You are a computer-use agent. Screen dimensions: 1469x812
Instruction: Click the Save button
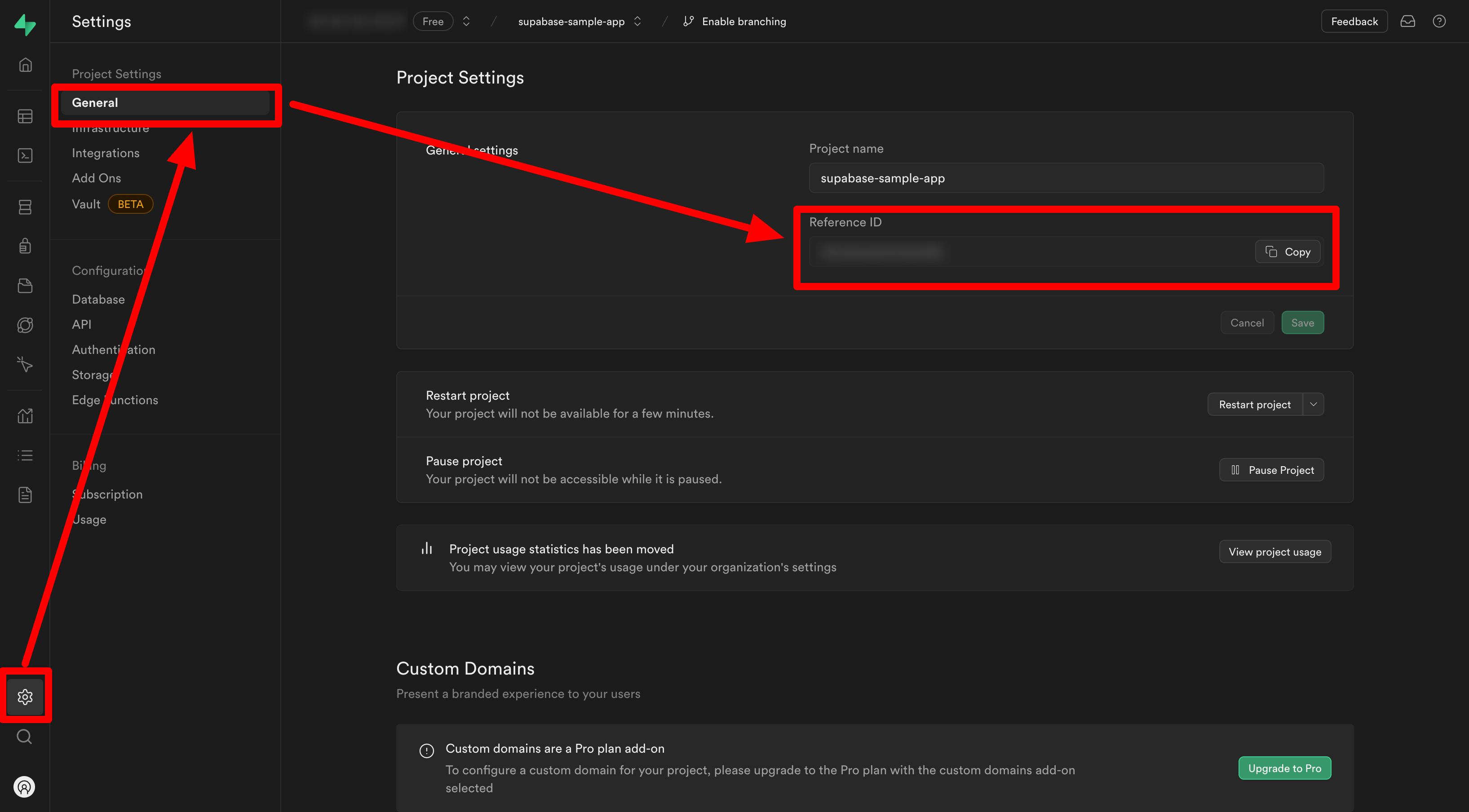1303,323
